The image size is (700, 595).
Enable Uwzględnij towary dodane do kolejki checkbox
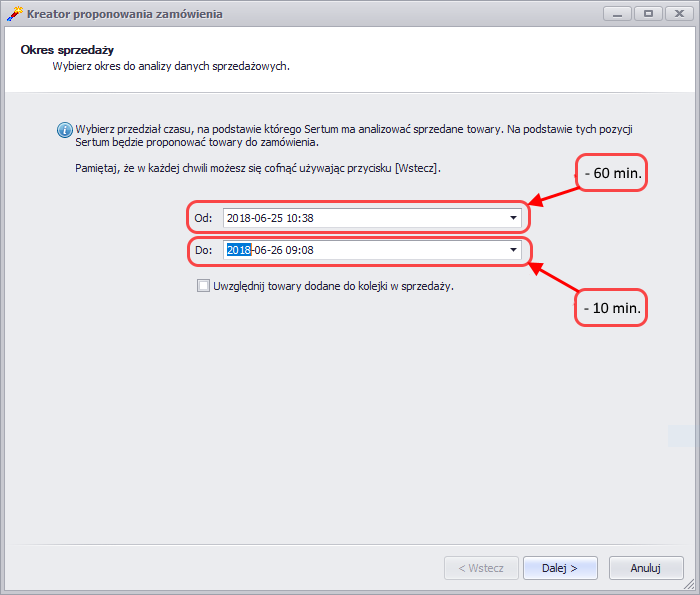tap(204, 286)
